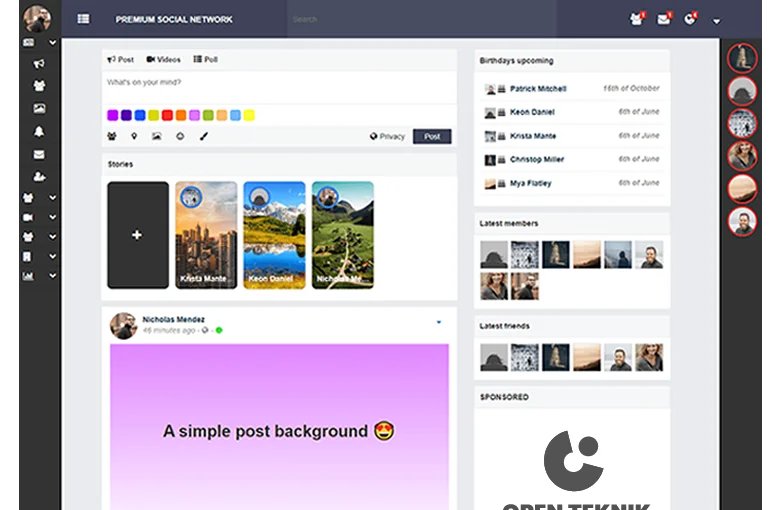
Task: Open the top bar envelope messages with badge
Action: pos(664,19)
